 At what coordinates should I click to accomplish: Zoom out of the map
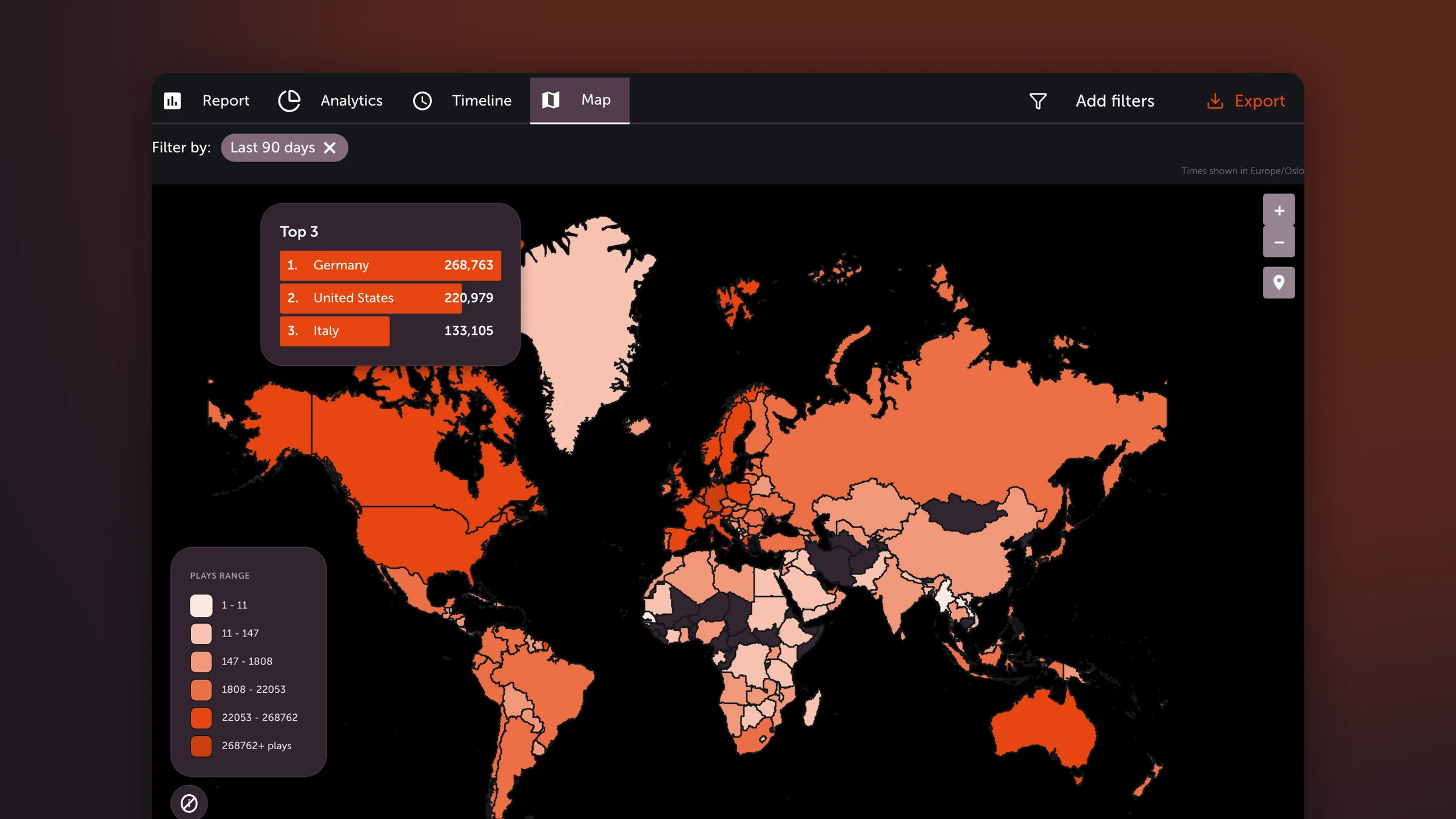[x=1279, y=242]
